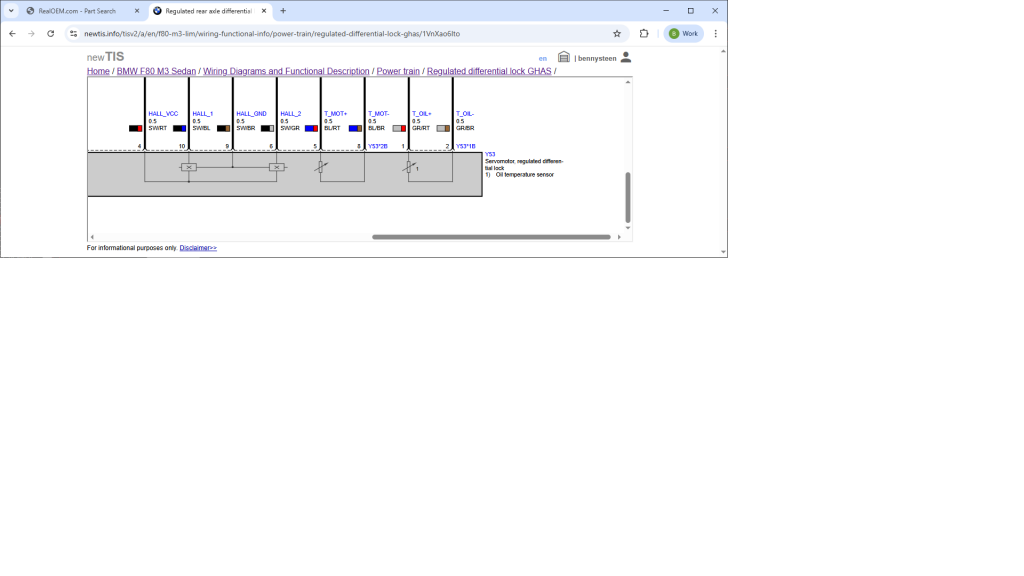The width and height of the screenshot is (1024, 576).
Task: Reload the current page
Action: [51, 33]
